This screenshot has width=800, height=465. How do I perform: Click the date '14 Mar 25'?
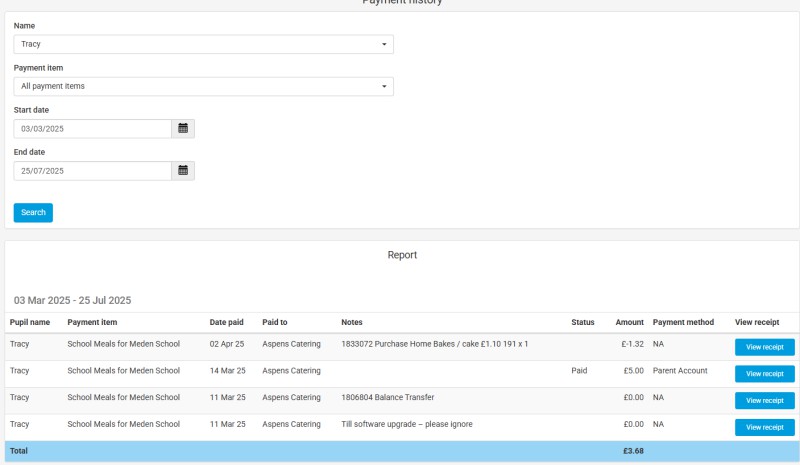228,371
